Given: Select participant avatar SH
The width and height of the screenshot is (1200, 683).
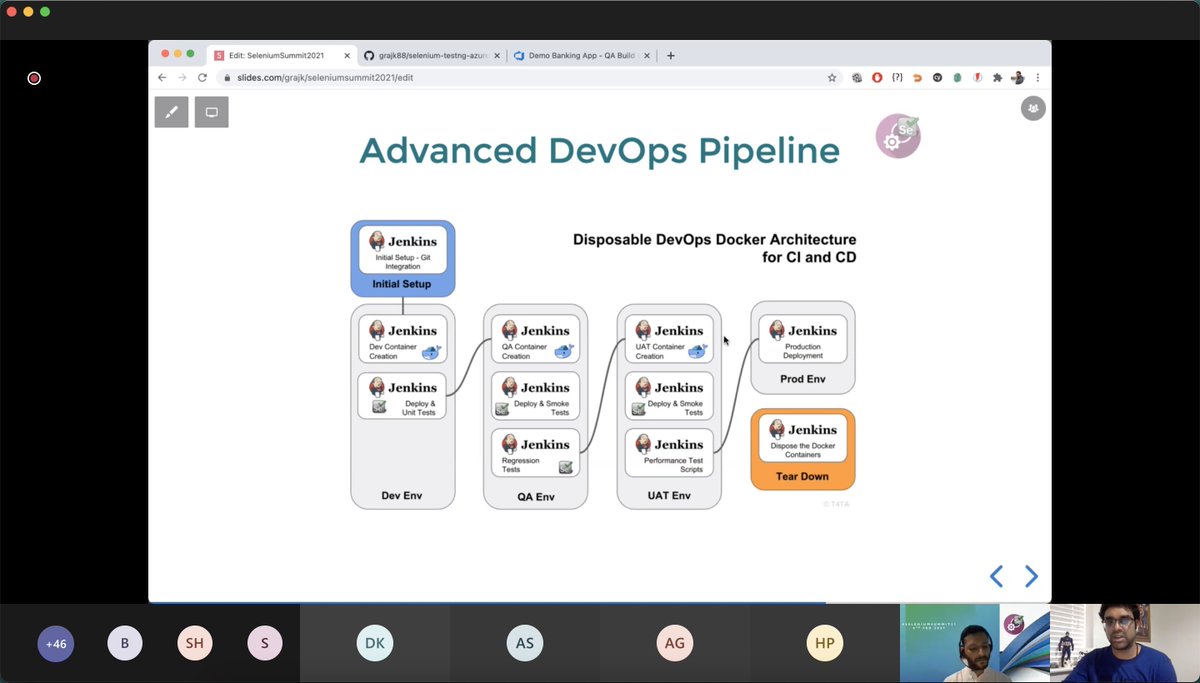Looking at the screenshot, I should (195, 644).
